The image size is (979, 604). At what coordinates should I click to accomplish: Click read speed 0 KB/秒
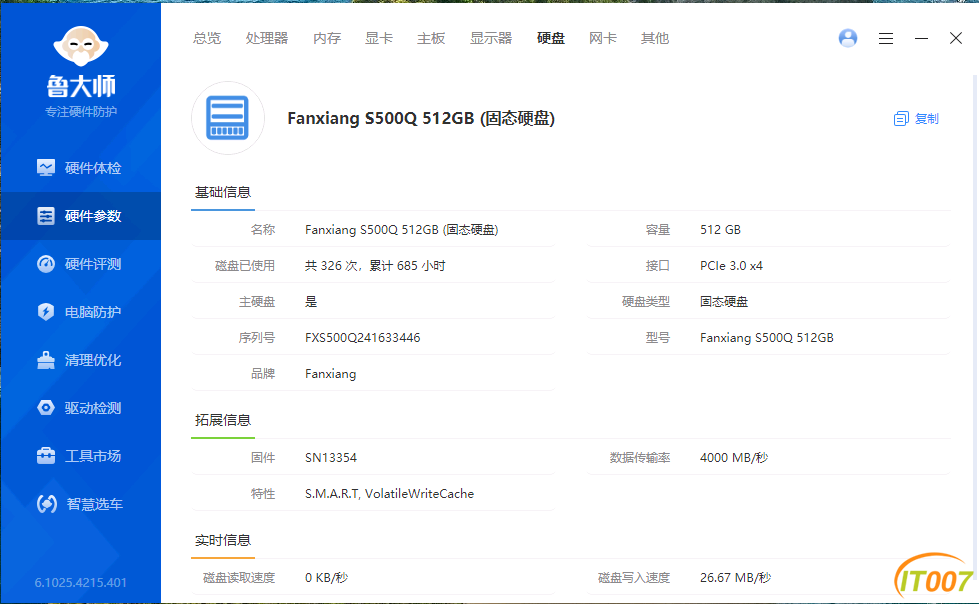click(326, 578)
